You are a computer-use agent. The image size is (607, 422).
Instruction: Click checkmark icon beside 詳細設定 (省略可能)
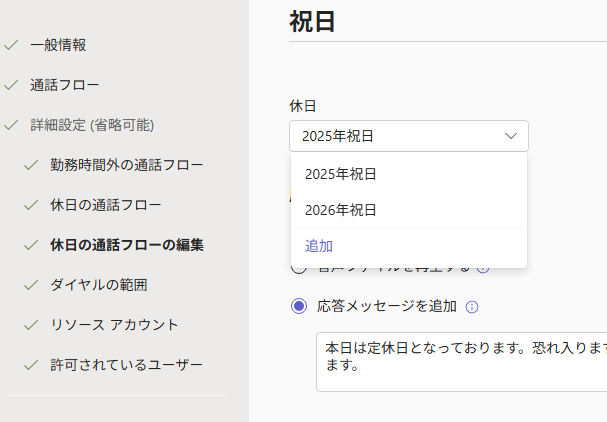[x=11, y=125]
